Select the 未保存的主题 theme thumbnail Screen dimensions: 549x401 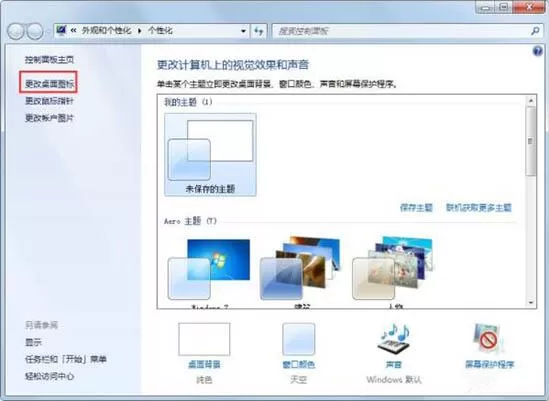coord(210,154)
